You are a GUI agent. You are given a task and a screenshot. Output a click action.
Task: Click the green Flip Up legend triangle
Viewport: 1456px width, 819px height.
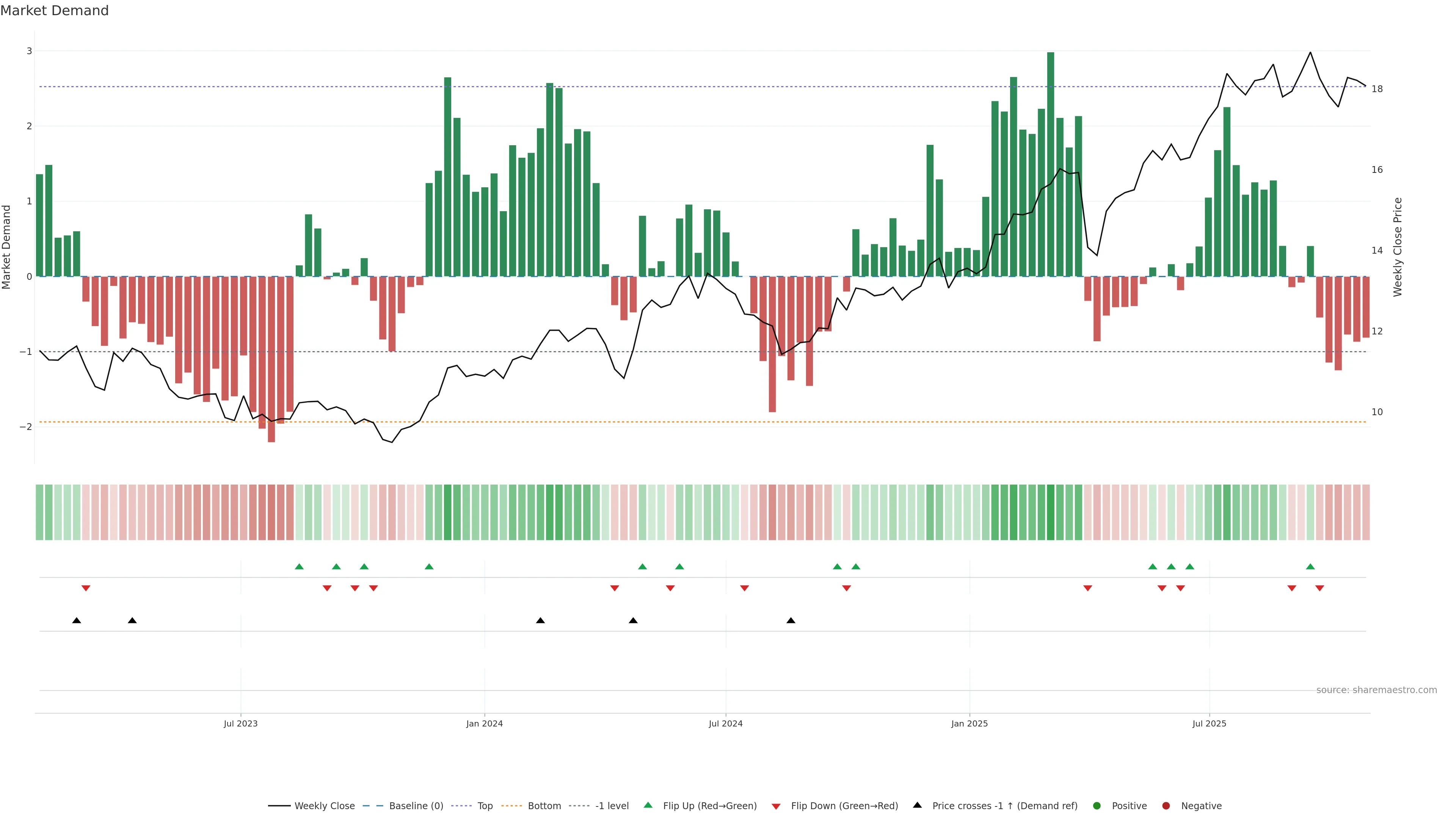click(x=648, y=805)
